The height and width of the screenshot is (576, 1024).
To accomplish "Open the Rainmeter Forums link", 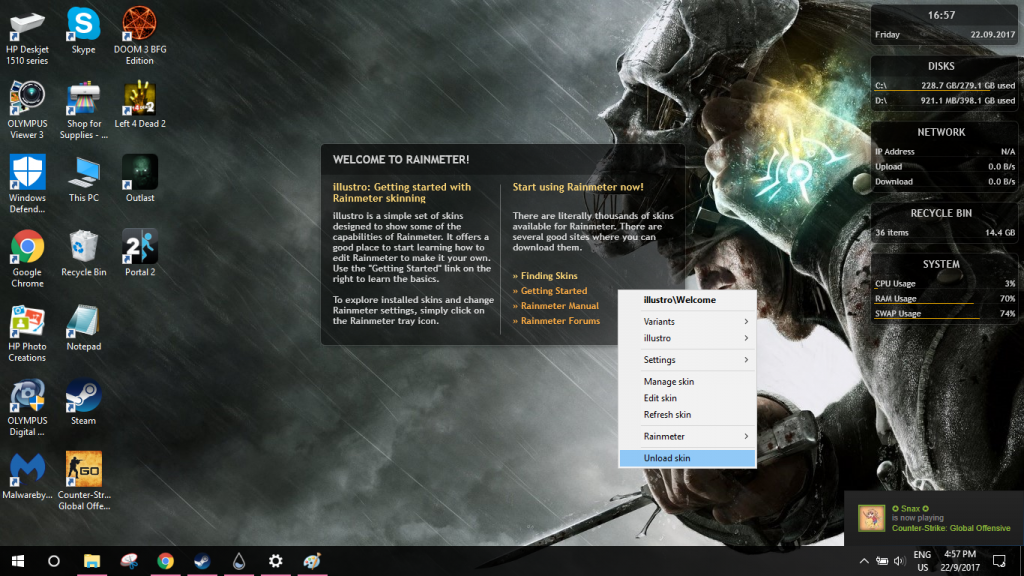I will (560, 321).
